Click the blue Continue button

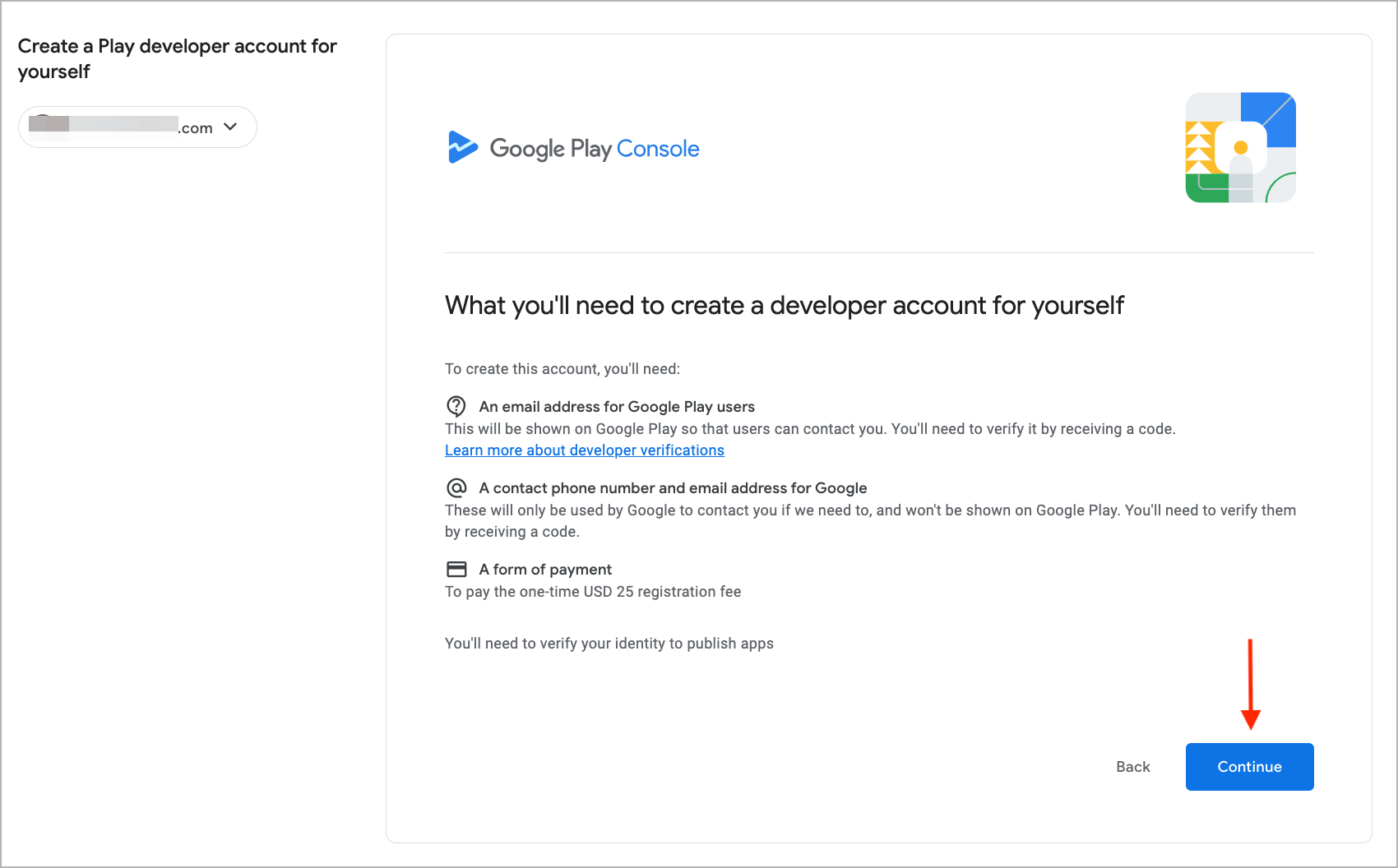(1249, 767)
